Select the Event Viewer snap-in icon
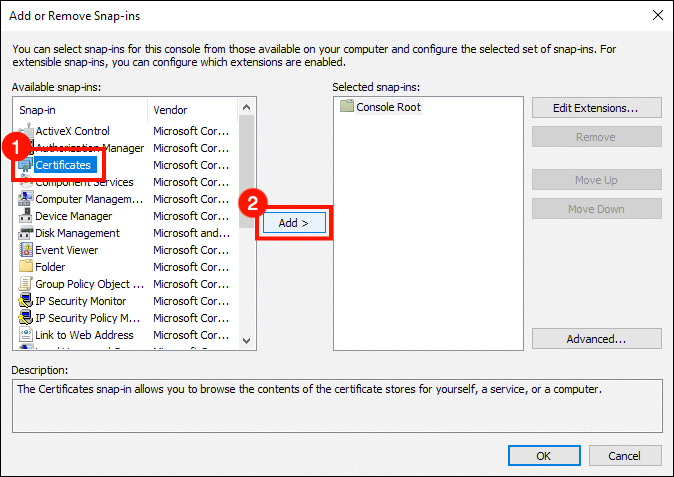674x477 pixels. (x=27, y=250)
